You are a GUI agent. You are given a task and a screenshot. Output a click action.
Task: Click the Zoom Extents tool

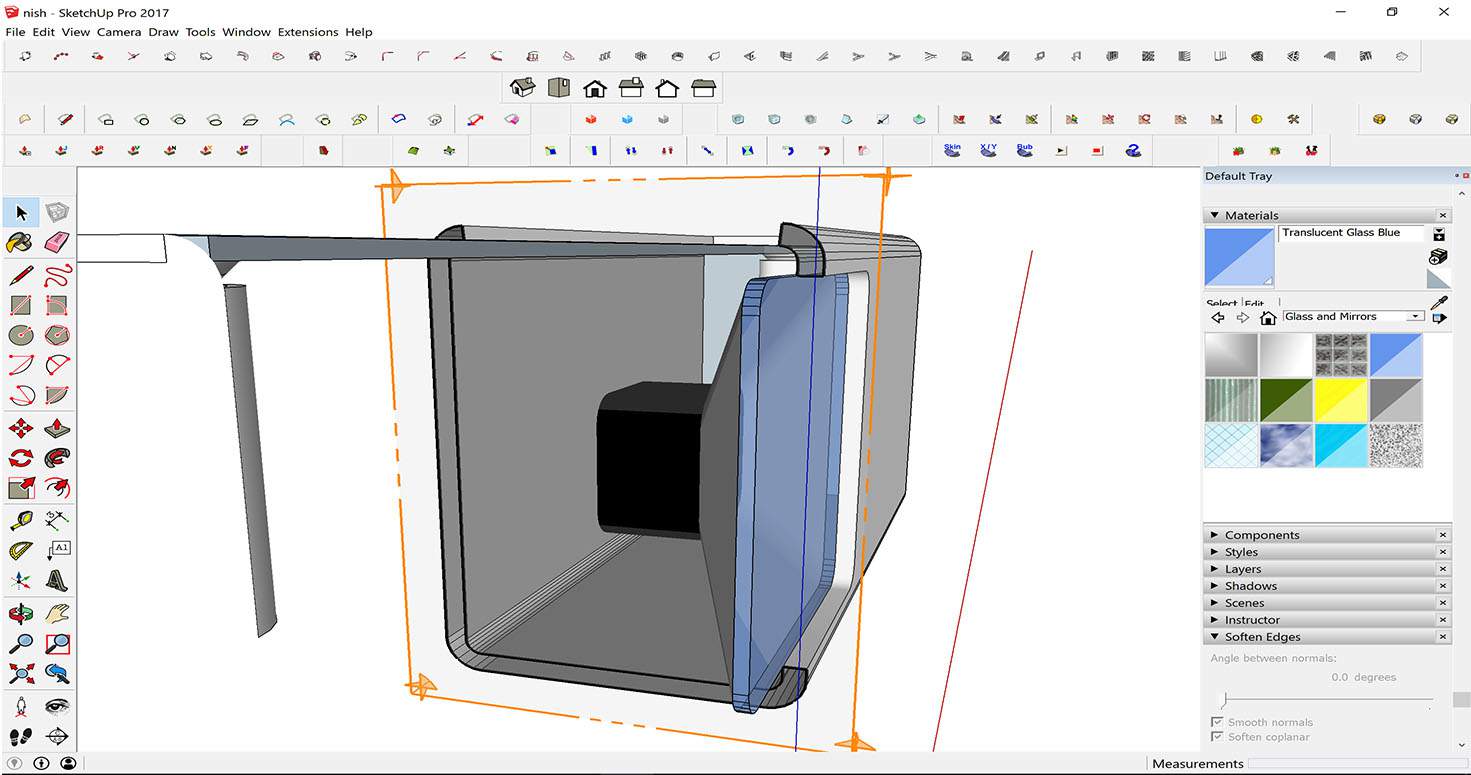point(21,673)
